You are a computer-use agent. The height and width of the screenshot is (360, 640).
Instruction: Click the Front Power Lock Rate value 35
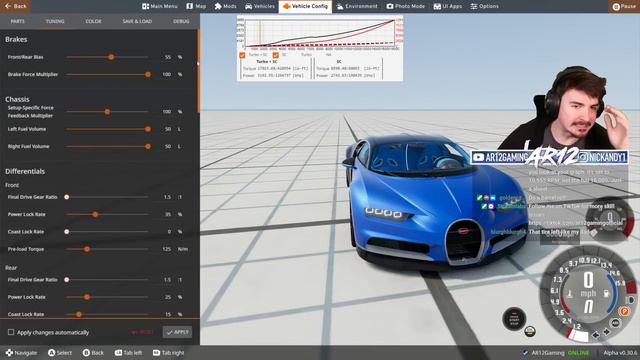(x=168, y=214)
